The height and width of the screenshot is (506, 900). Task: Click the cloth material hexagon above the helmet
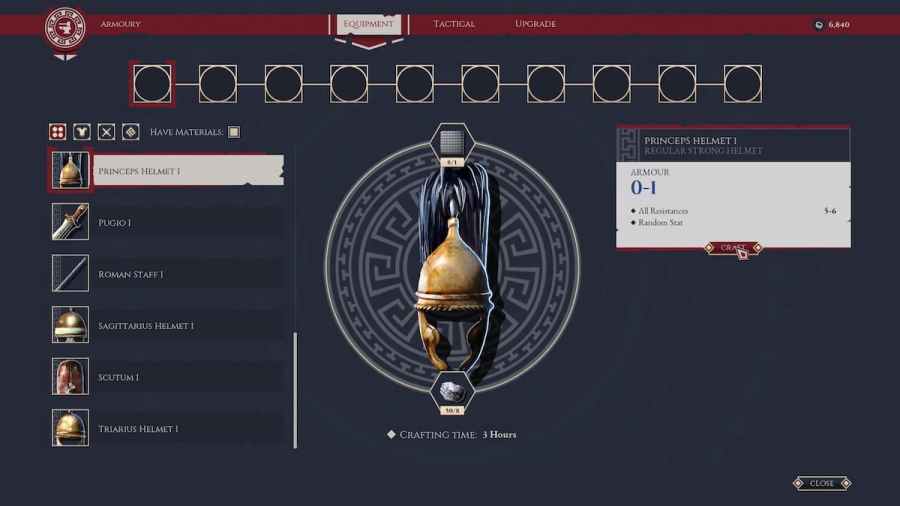coord(452,143)
